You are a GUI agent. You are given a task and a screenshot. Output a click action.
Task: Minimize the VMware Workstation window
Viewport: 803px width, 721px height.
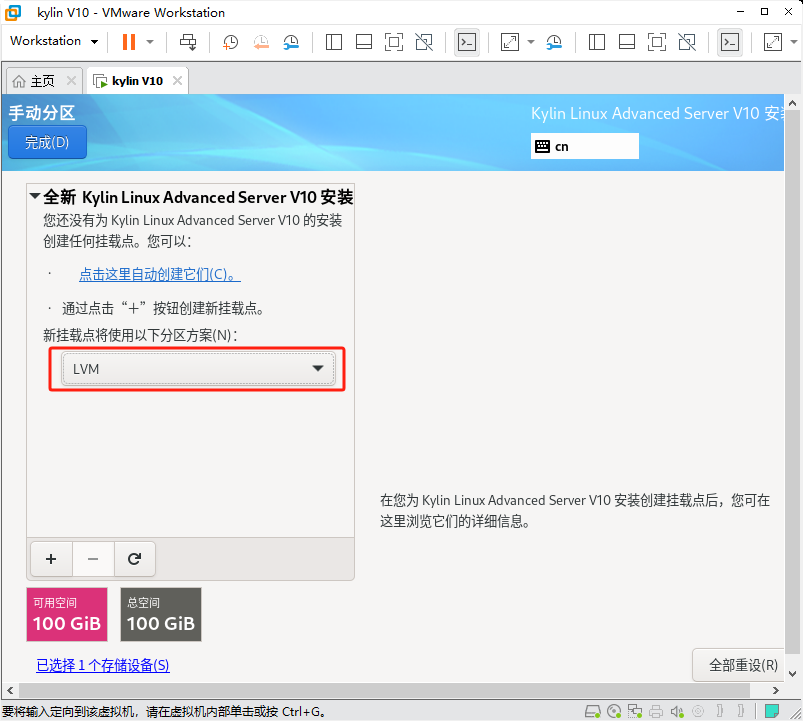740,12
